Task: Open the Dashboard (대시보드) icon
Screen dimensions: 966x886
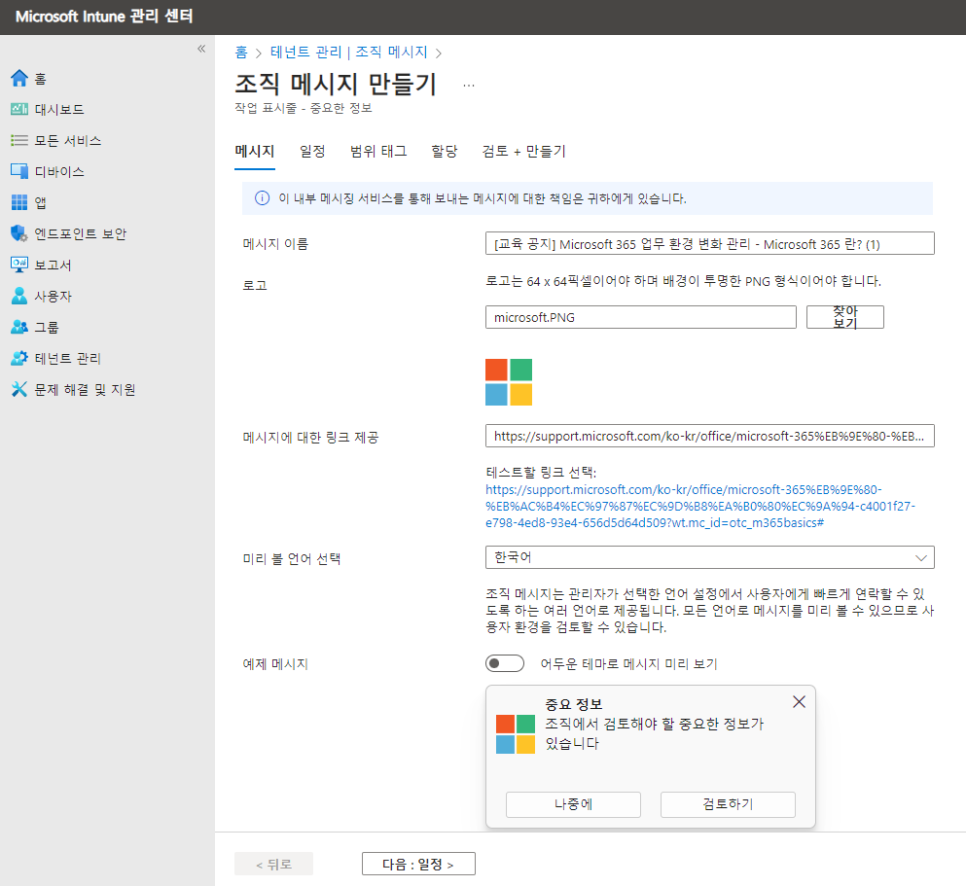Action: tap(19, 109)
